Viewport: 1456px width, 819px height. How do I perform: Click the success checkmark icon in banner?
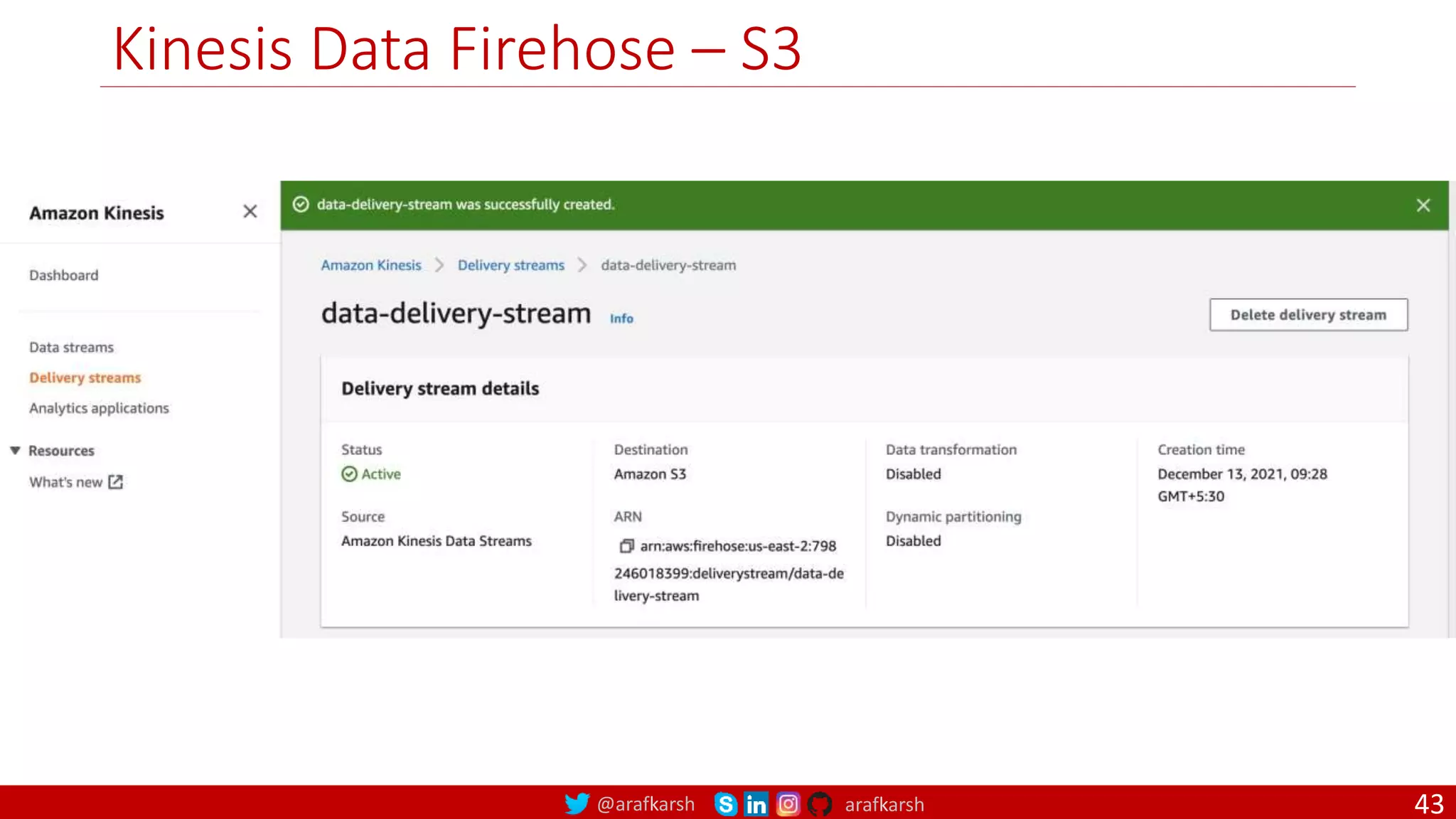301,205
